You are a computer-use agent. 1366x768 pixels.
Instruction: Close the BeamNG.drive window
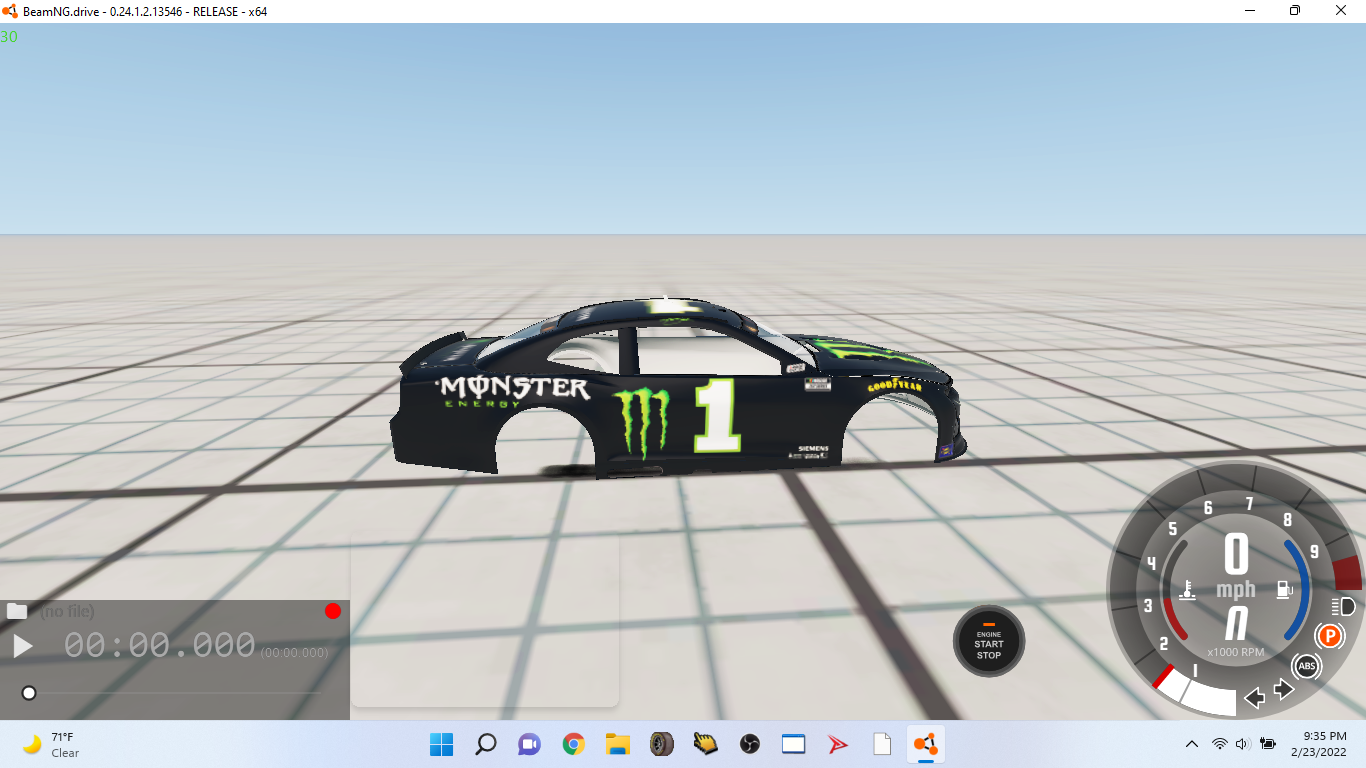click(1341, 11)
